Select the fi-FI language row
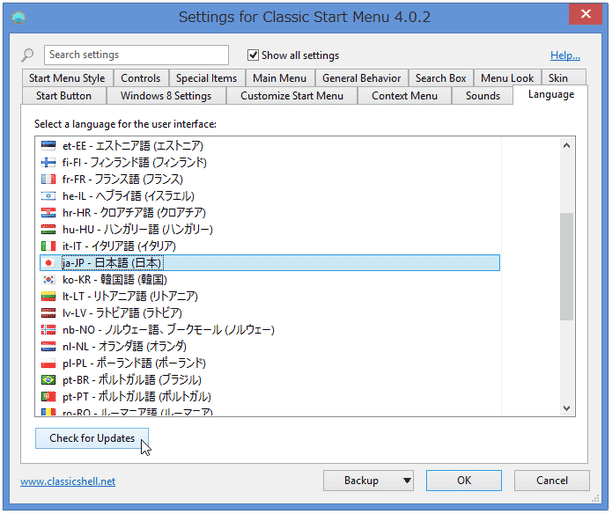This screenshot has width=612, height=514. (x=270, y=162)
